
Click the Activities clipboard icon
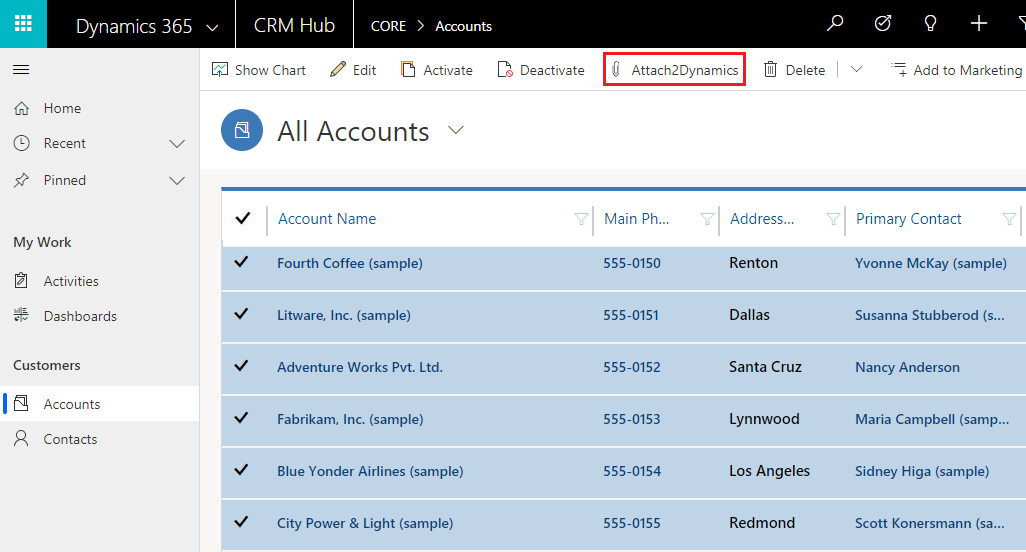[21, 281]
